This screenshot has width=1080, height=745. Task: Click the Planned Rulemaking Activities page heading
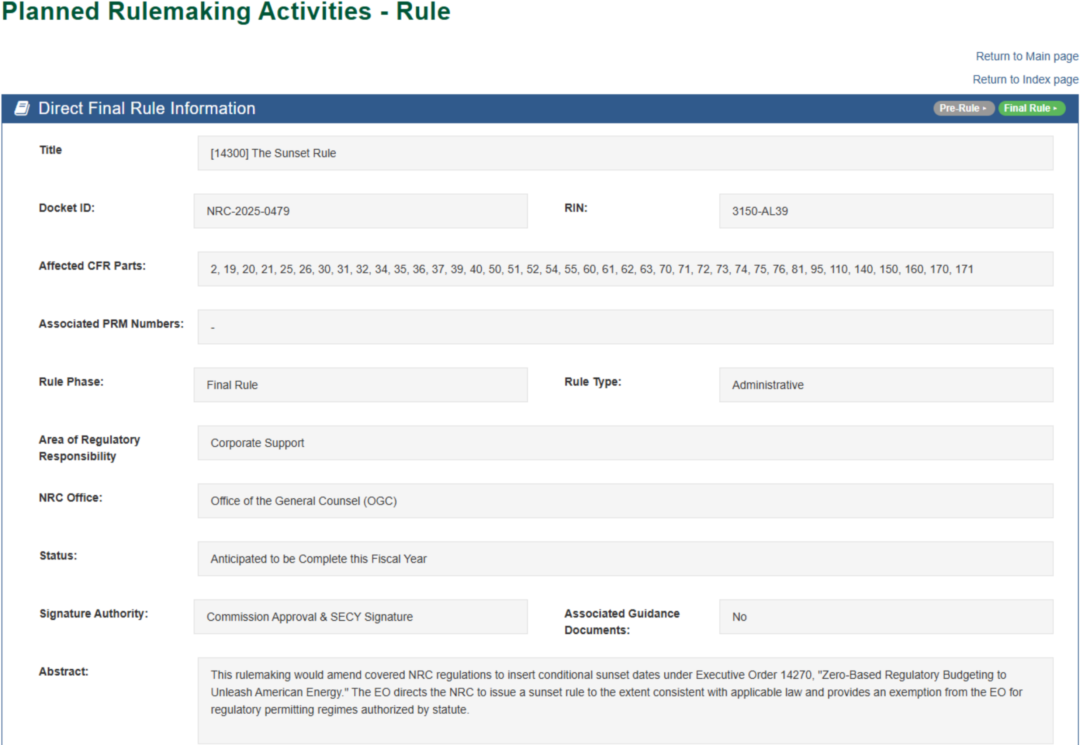point(226,13)
